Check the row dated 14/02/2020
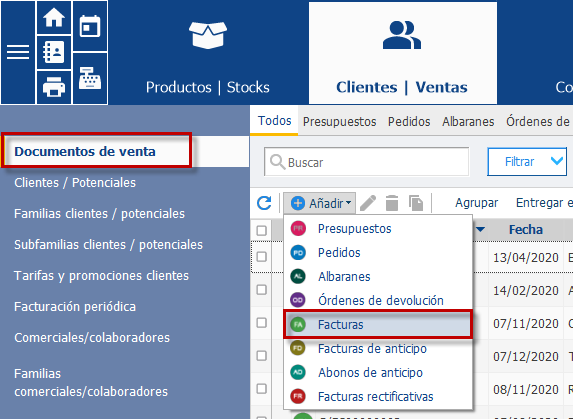Image resolution: width=573 pixels, height=419 pixels. click(262, 290)
